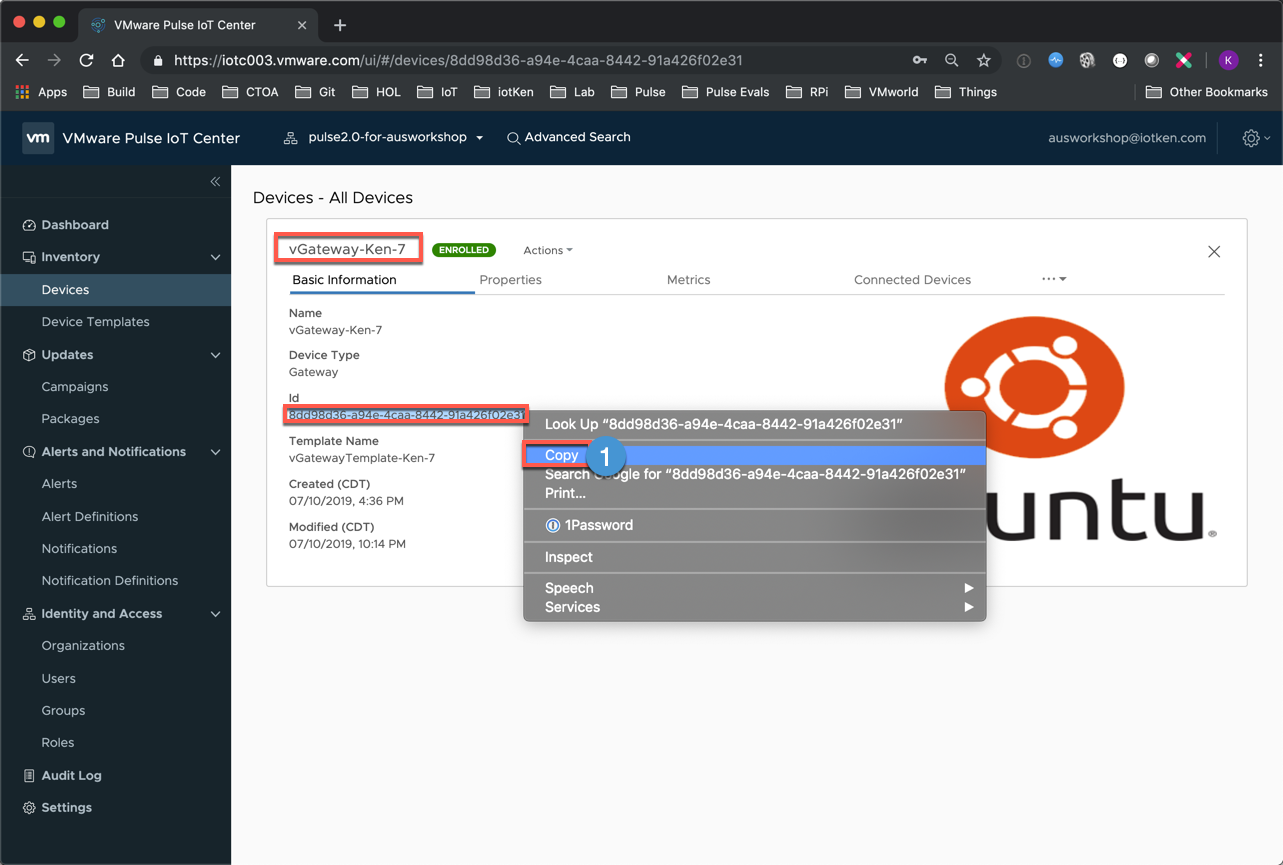This screenshot has width=1283, height=865.
Task: Click the purple K profile avatar
Action: (x=1229, y=60)
